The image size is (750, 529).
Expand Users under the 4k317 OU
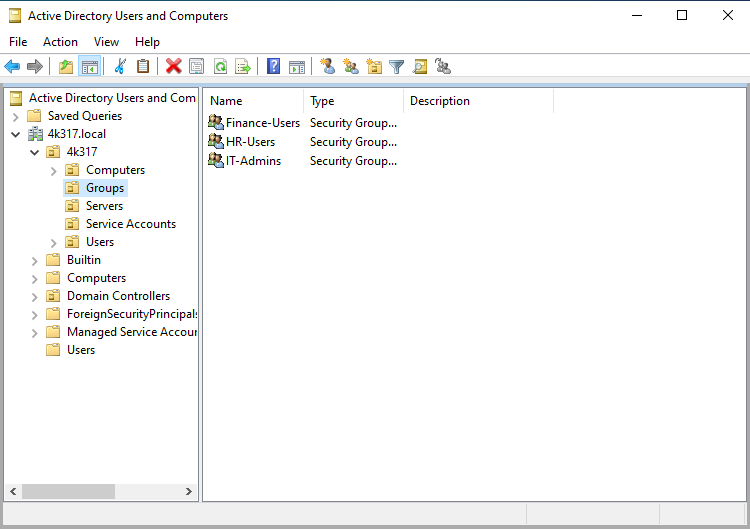click(x=54, y=243)
